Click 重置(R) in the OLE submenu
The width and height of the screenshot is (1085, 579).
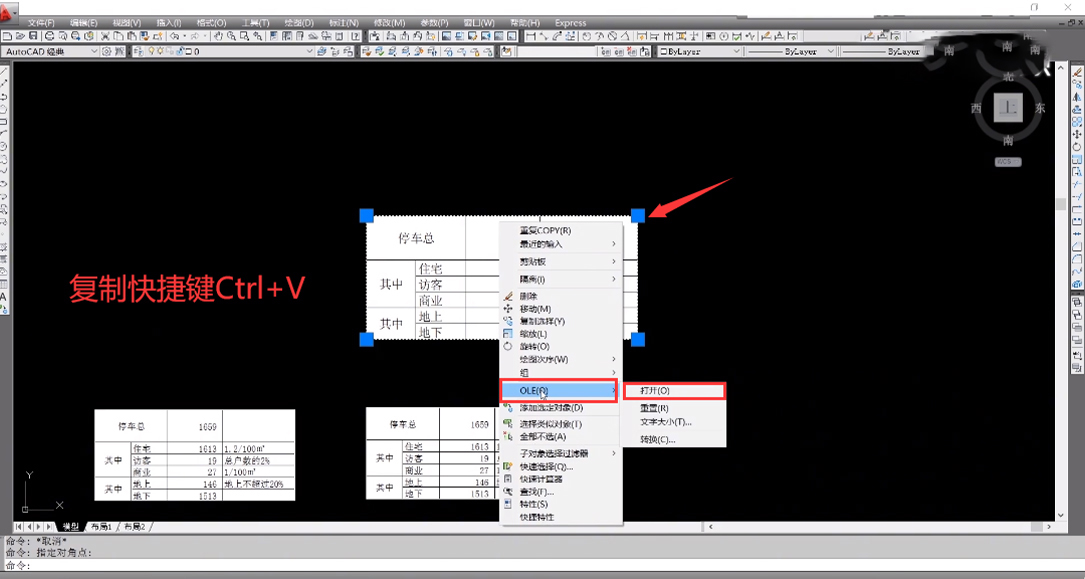[x=674, y=409]
